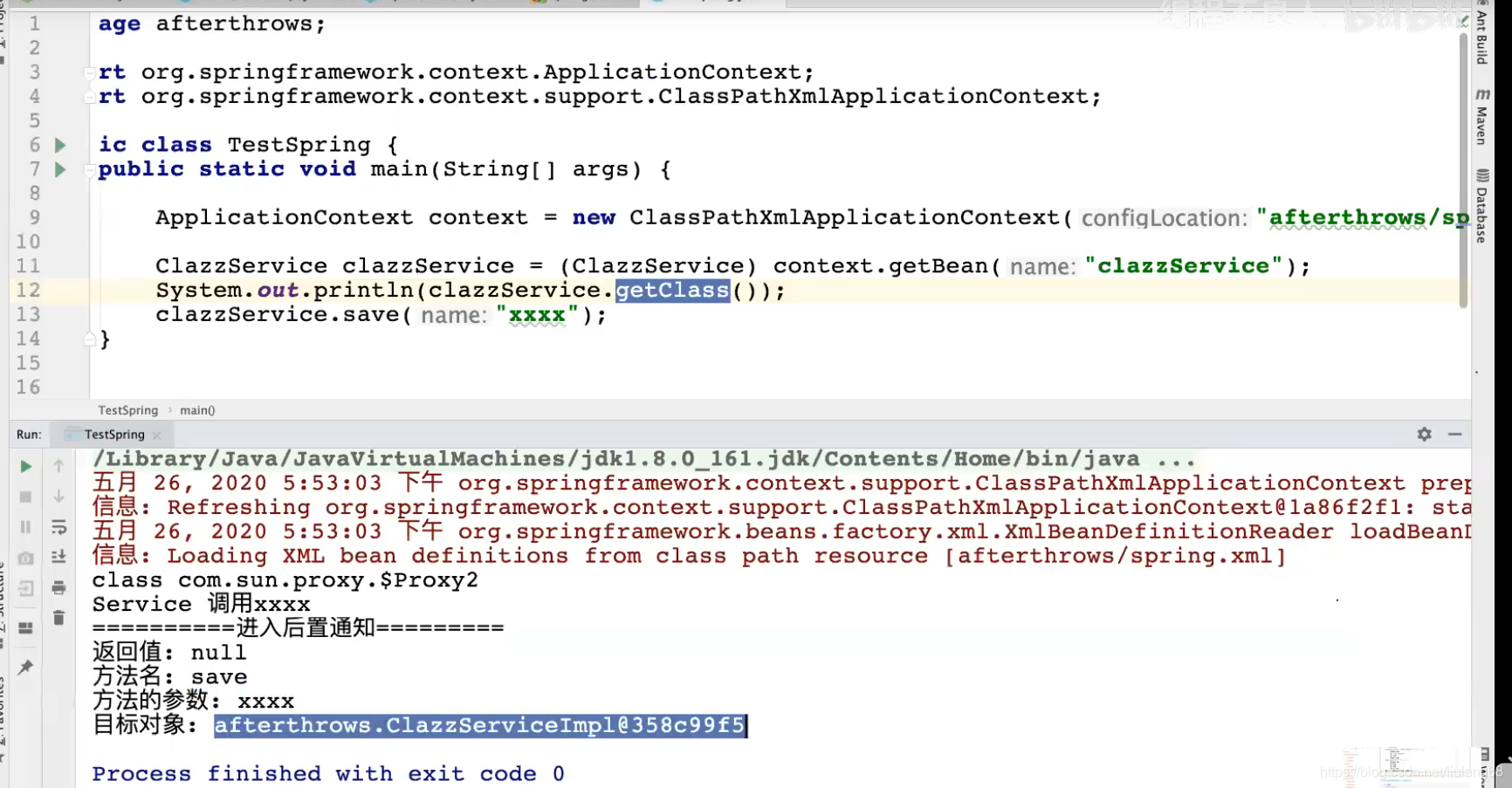Click the '进入后置通知' console line
This screenshot has width=1512, height=788.
pos(298,628)
